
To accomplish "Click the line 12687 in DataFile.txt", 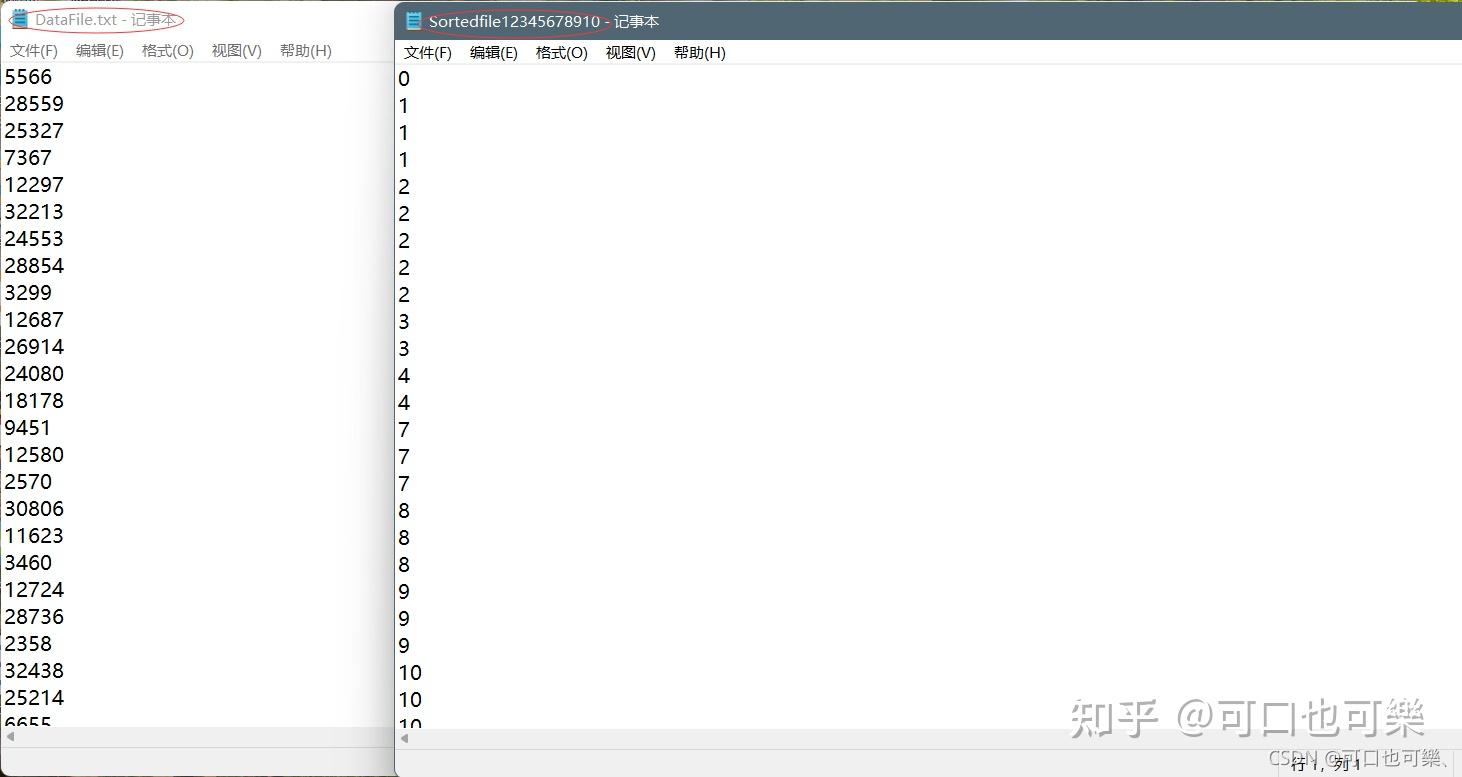I will click(34, 320).
